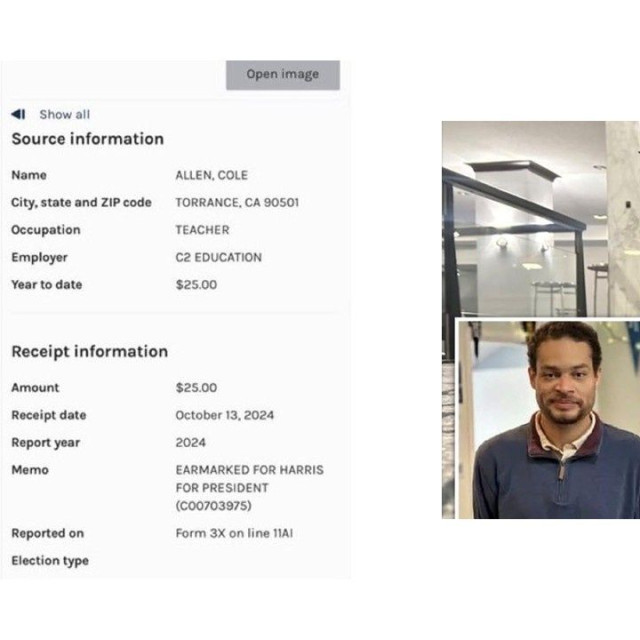The height and width of the screenshot is (640, 640).
Task: Click the October 13, 2024 receipt date
Action: pyautogui.click(x=224, y=415)
